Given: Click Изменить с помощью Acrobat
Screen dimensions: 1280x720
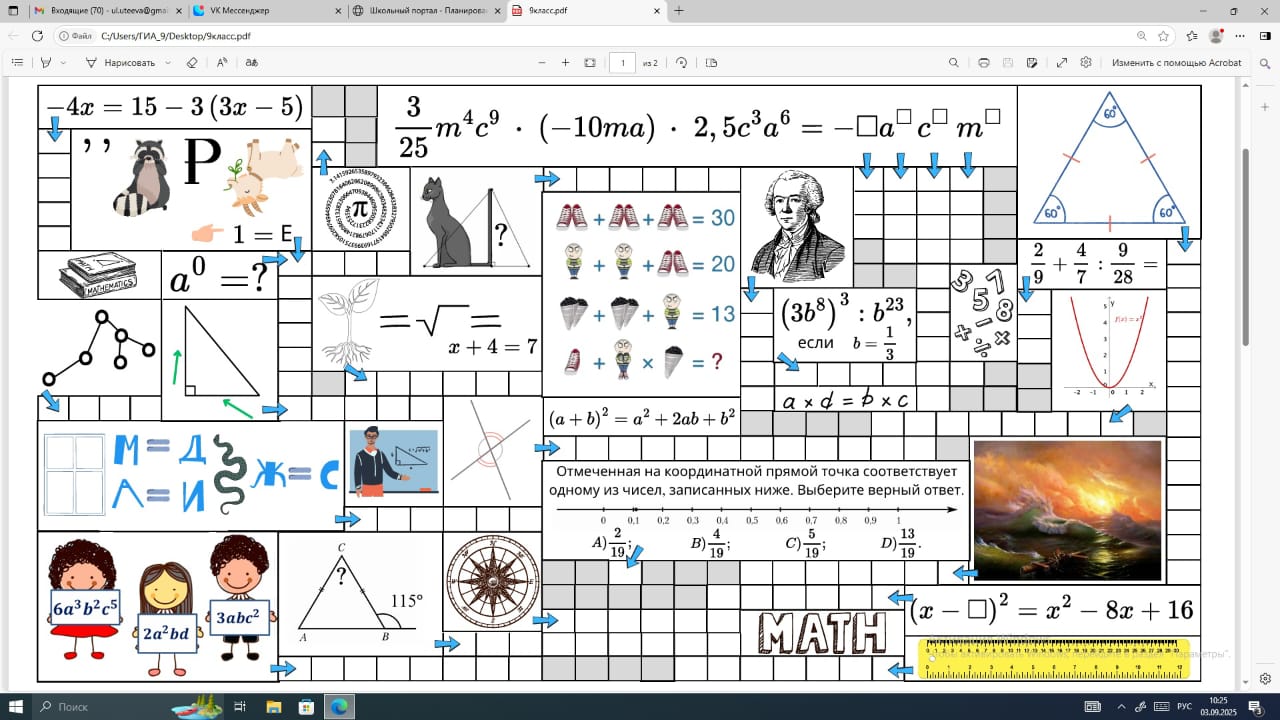Looking at the screenshot, I should [x=1176, y=62].
